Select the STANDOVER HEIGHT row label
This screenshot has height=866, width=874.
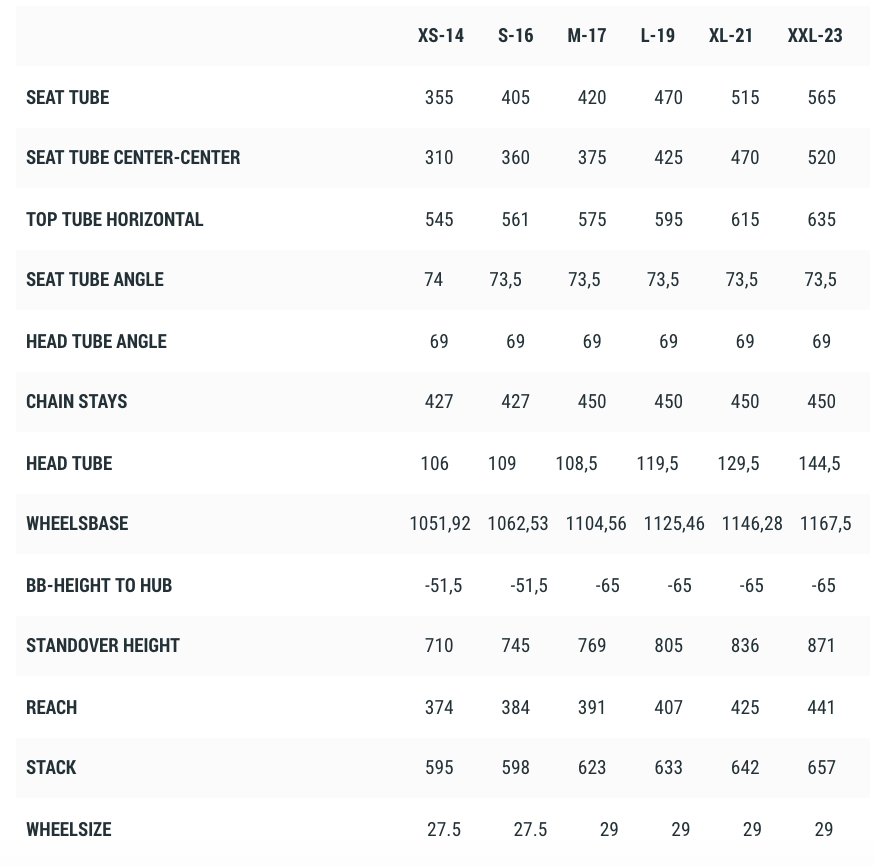click(103, 646)
